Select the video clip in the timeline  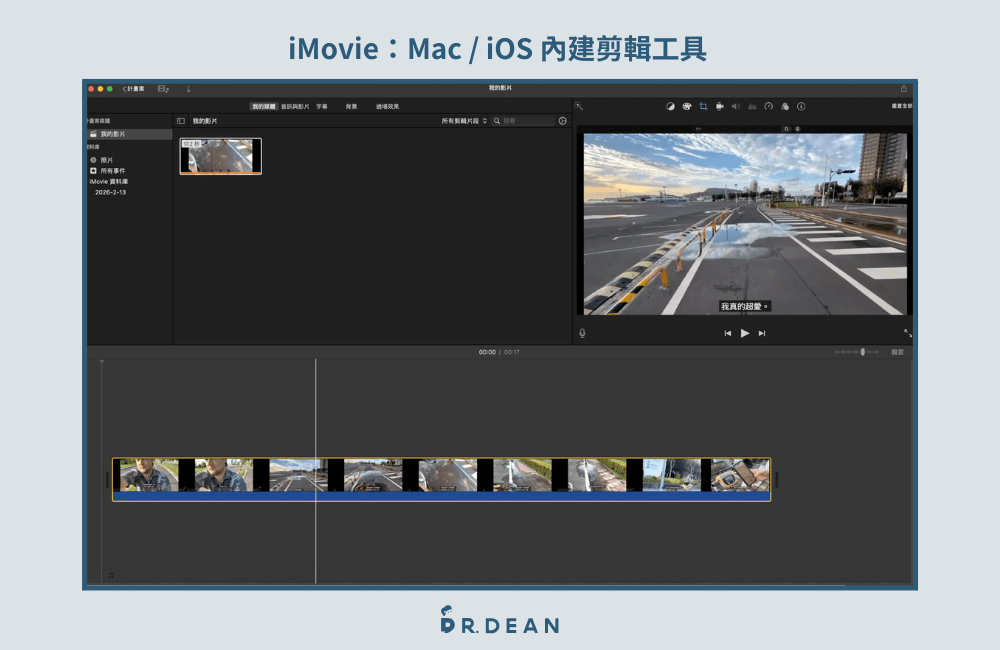(441, 479)
